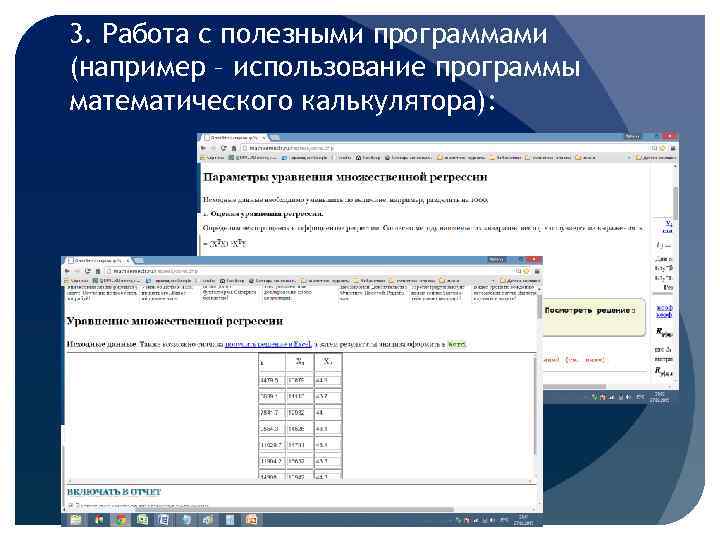Open the PowerPoint icon on the front taskbar
The width and height of the screenshot is (720, 540).
coord(251,520)
